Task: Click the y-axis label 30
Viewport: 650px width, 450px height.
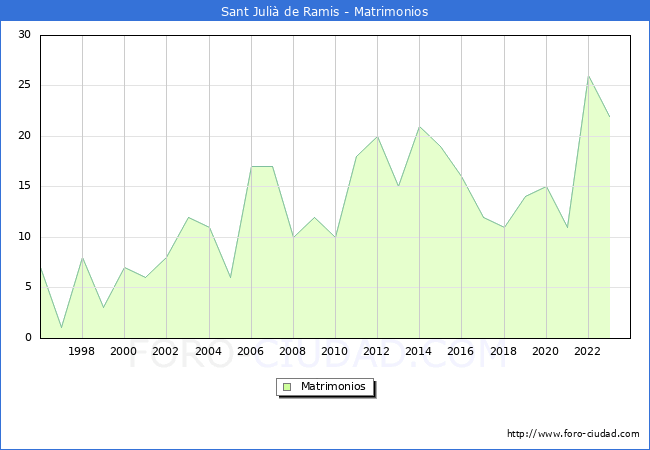Action: pyautogui.click(x=24, y=34)
